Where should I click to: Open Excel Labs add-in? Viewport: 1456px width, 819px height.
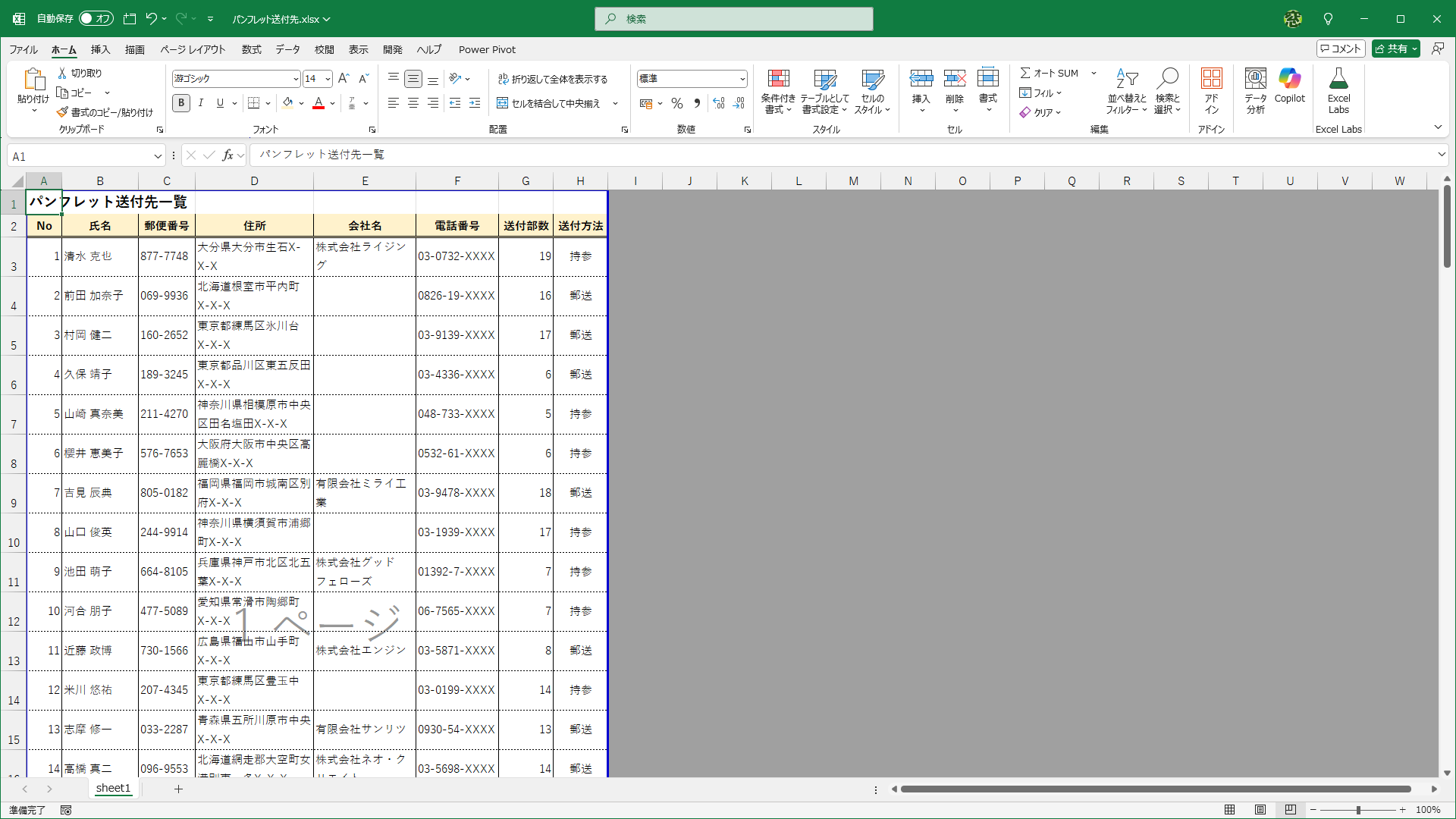[x=1338, y=91]
